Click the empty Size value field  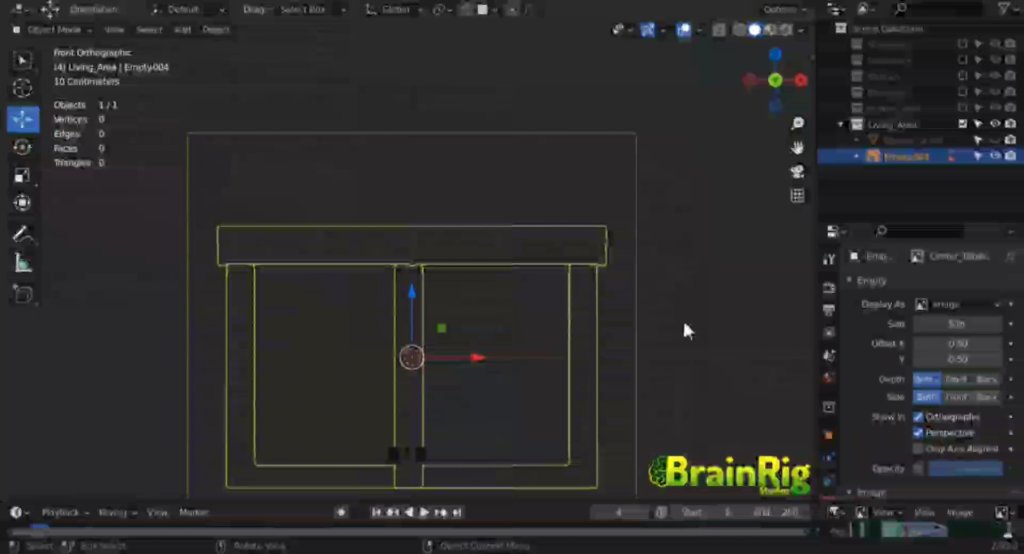point(957,323)
